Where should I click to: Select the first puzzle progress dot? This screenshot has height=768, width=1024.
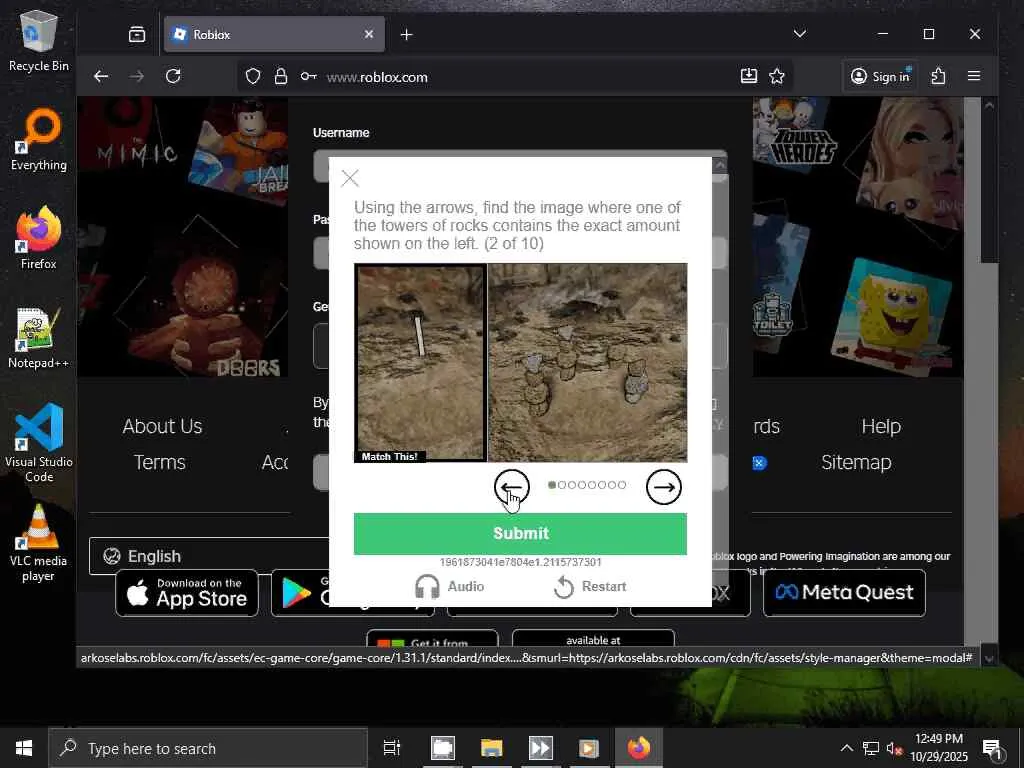coord(552,485)
